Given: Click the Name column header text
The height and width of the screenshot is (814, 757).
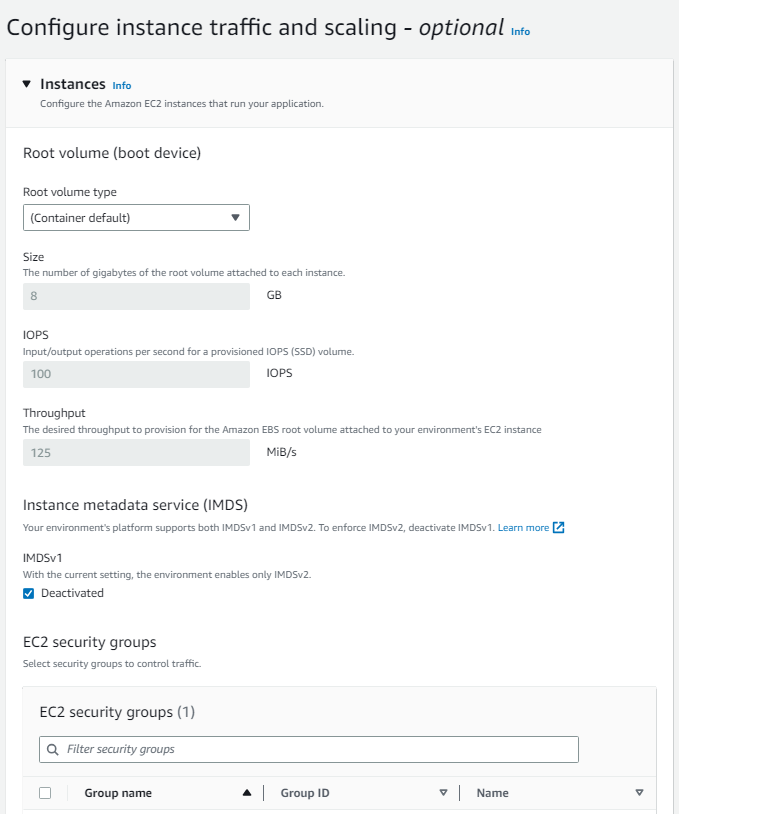Looking at the screenshot, I should click(492, 793).
